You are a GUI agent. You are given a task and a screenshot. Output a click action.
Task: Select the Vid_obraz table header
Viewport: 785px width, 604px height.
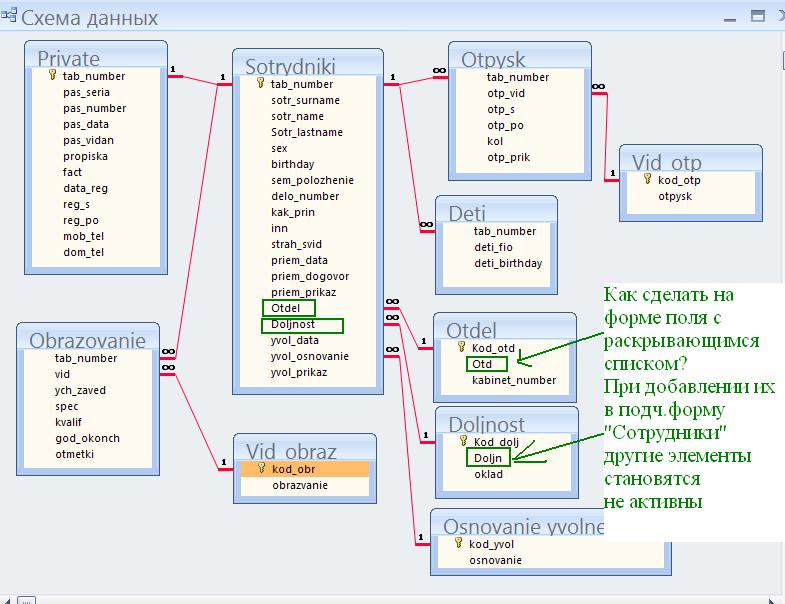[x=305, y=448]
